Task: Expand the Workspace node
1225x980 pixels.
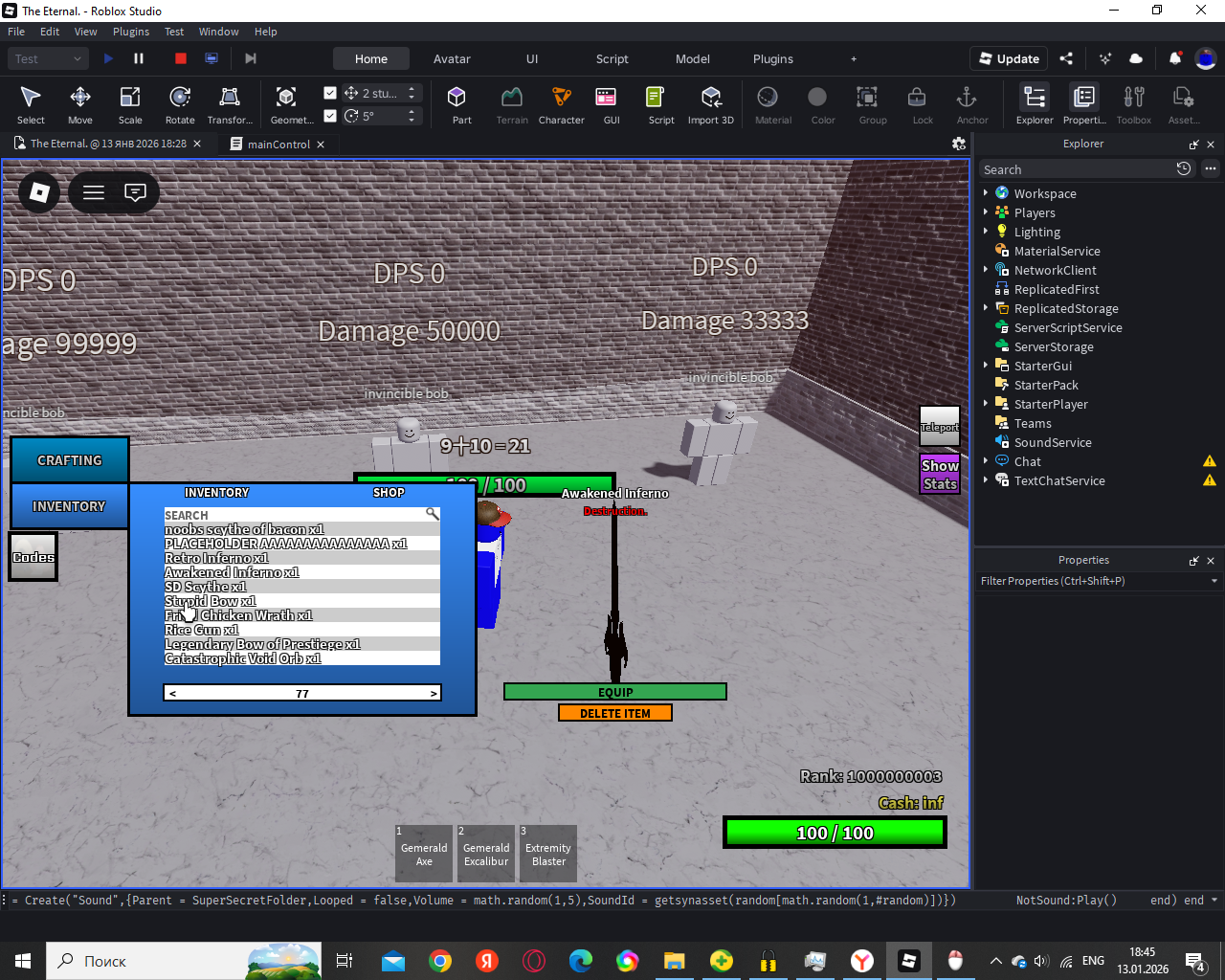Action: [986, 192]
